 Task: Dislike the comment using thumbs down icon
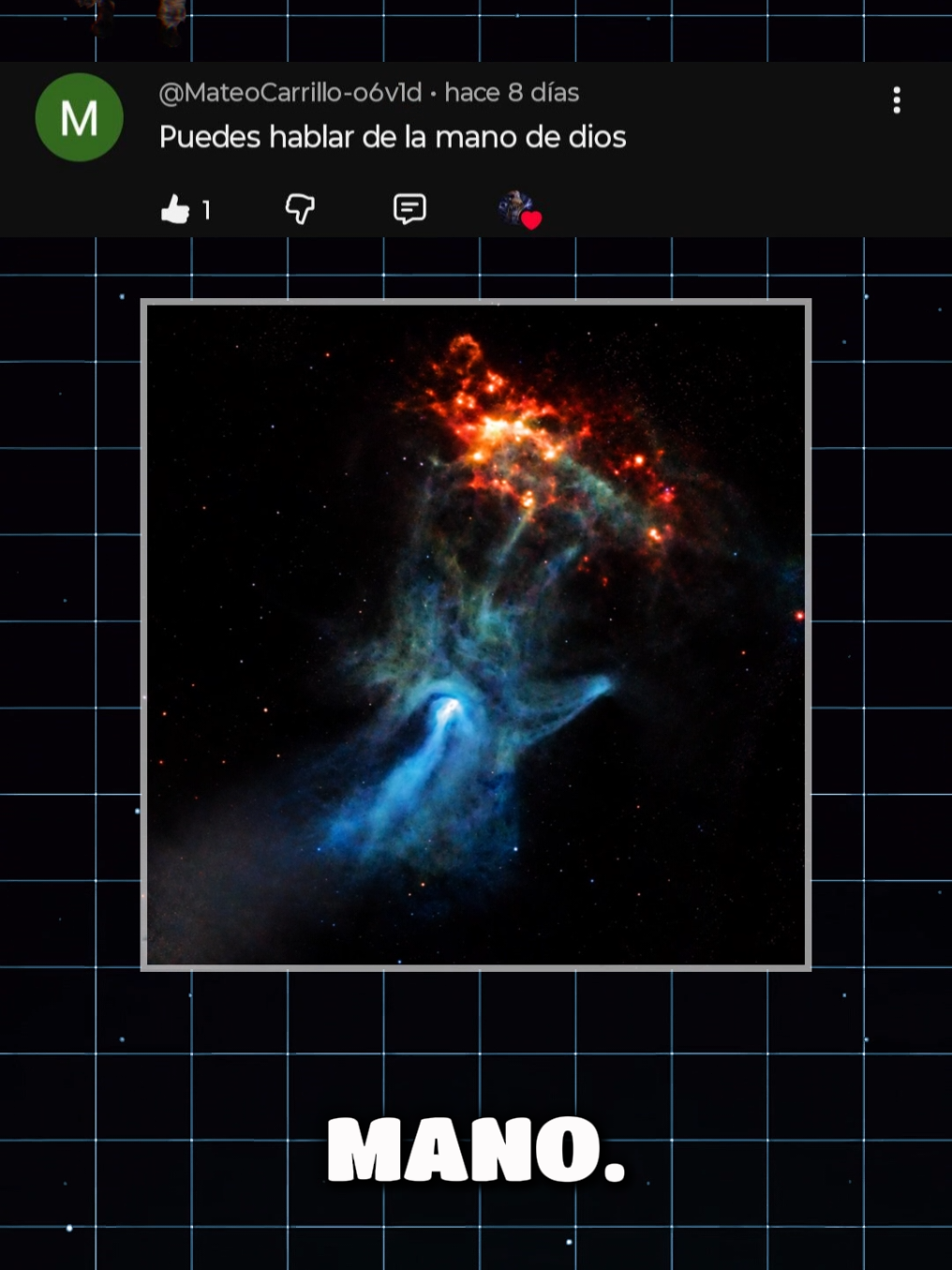point(300,209)
